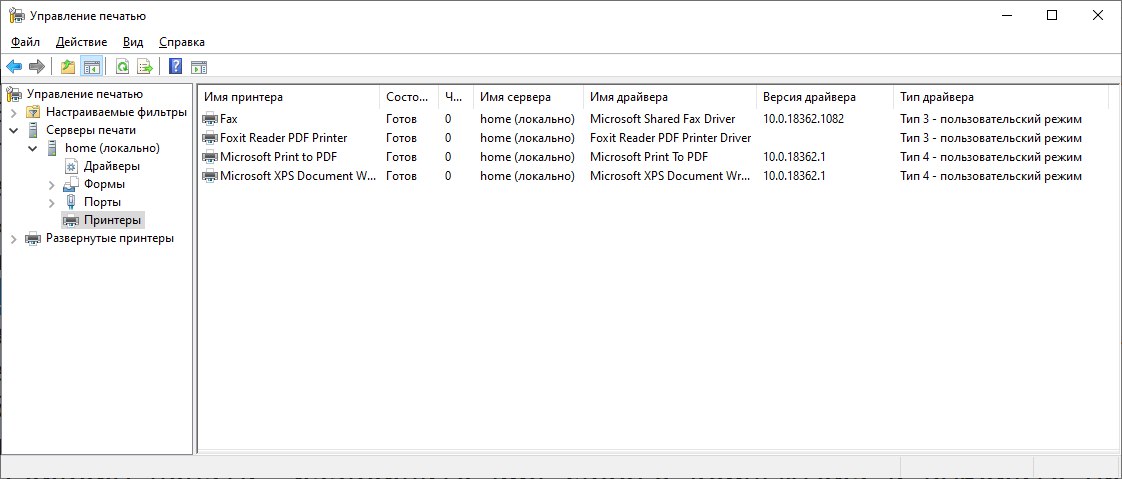Sort by Имя драйвера column header
Viewport: 1122px width, 479px height.
click(670, 97)
